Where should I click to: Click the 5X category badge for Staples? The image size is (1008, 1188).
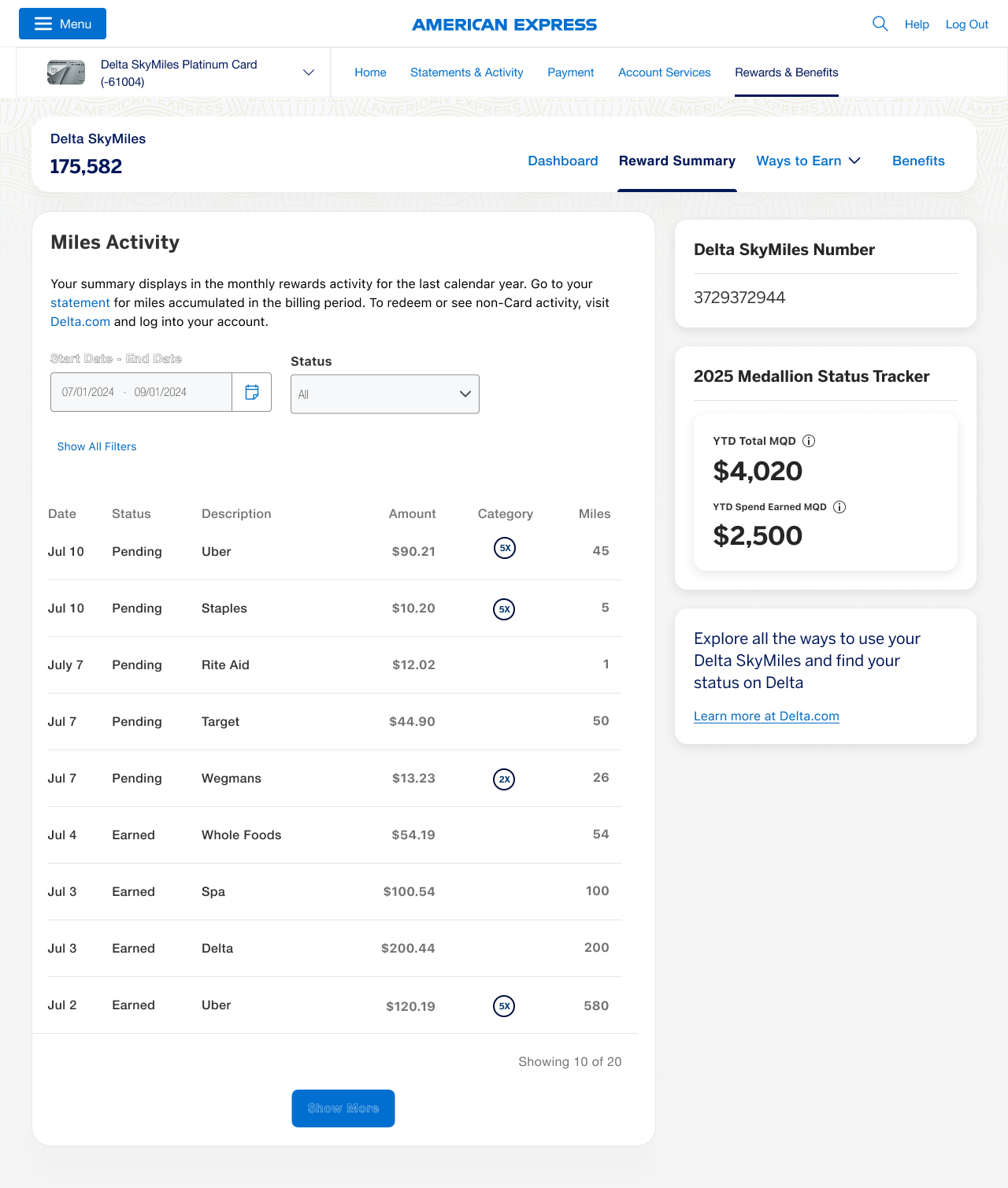(x=504, y=609)
